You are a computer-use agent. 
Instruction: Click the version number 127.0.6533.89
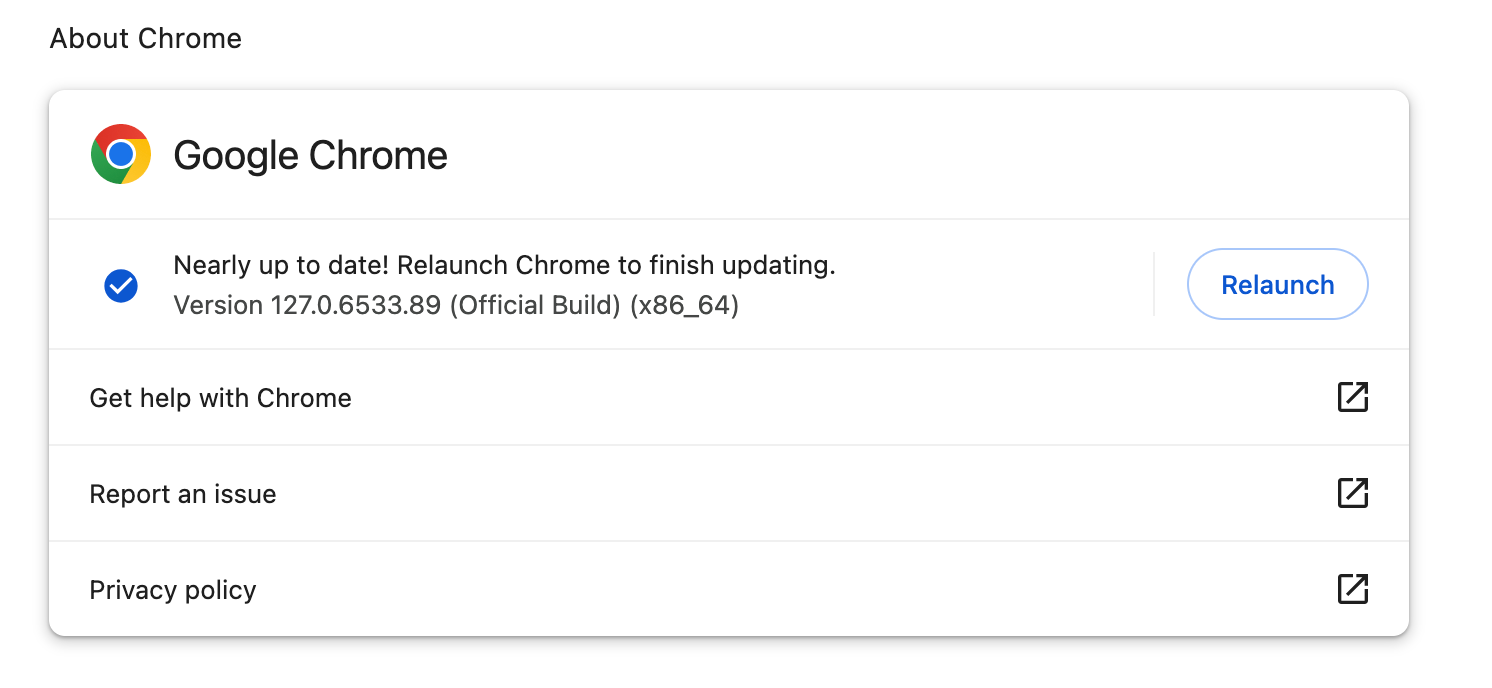(355, 305)
